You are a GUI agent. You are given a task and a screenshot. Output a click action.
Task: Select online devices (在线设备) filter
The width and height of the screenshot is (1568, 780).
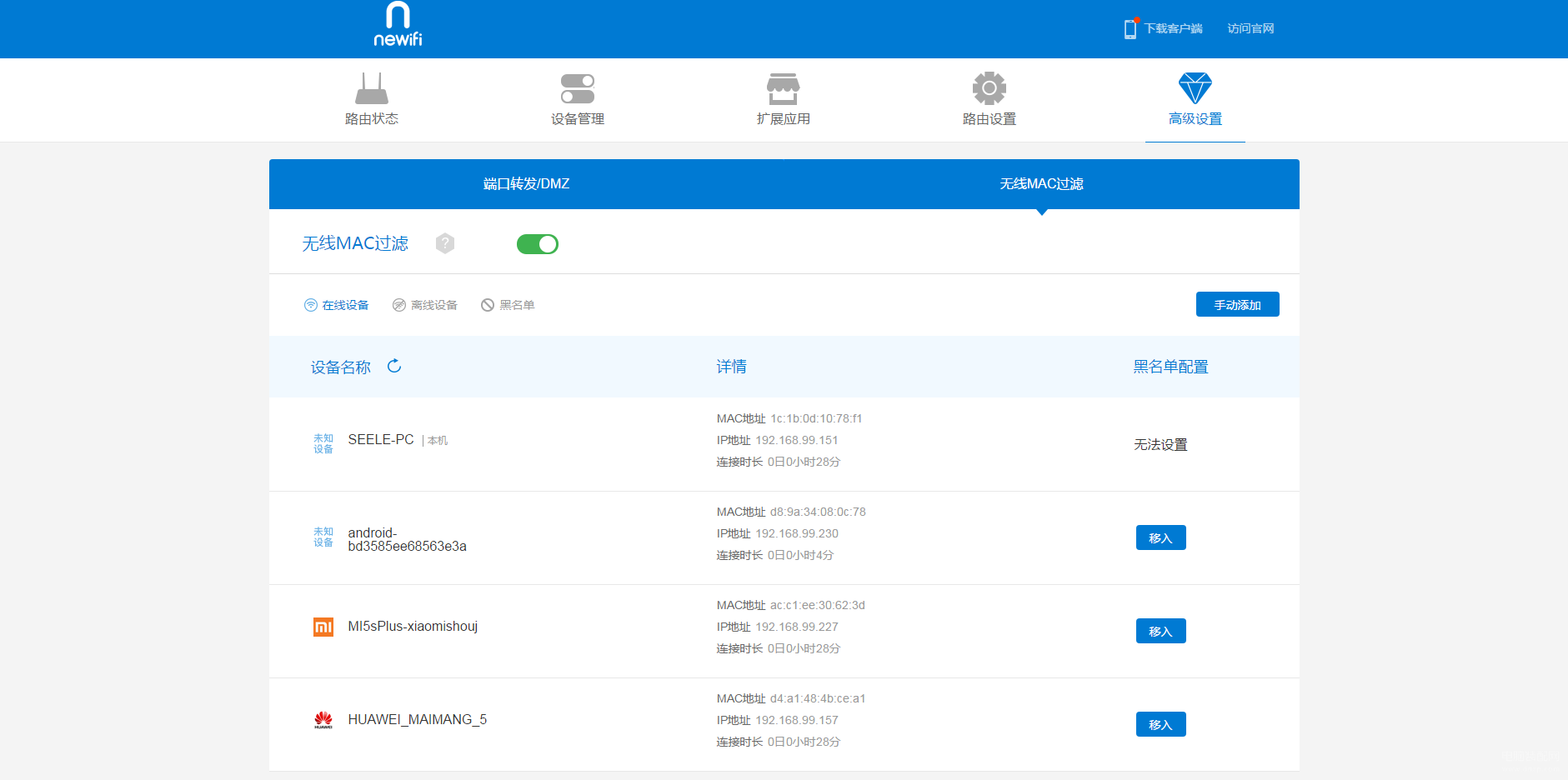[x=337, y=305]
